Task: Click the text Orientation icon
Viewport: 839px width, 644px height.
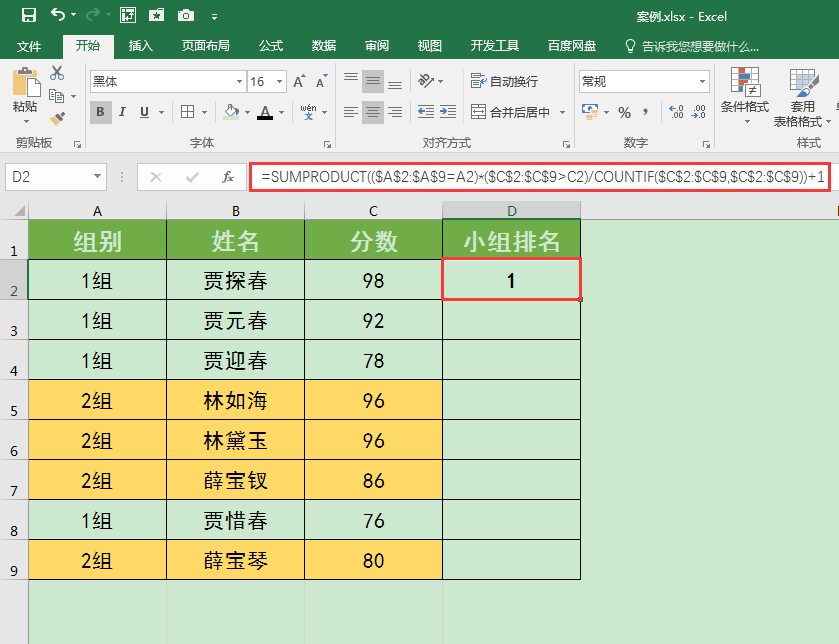Action: tap(426, 81)
